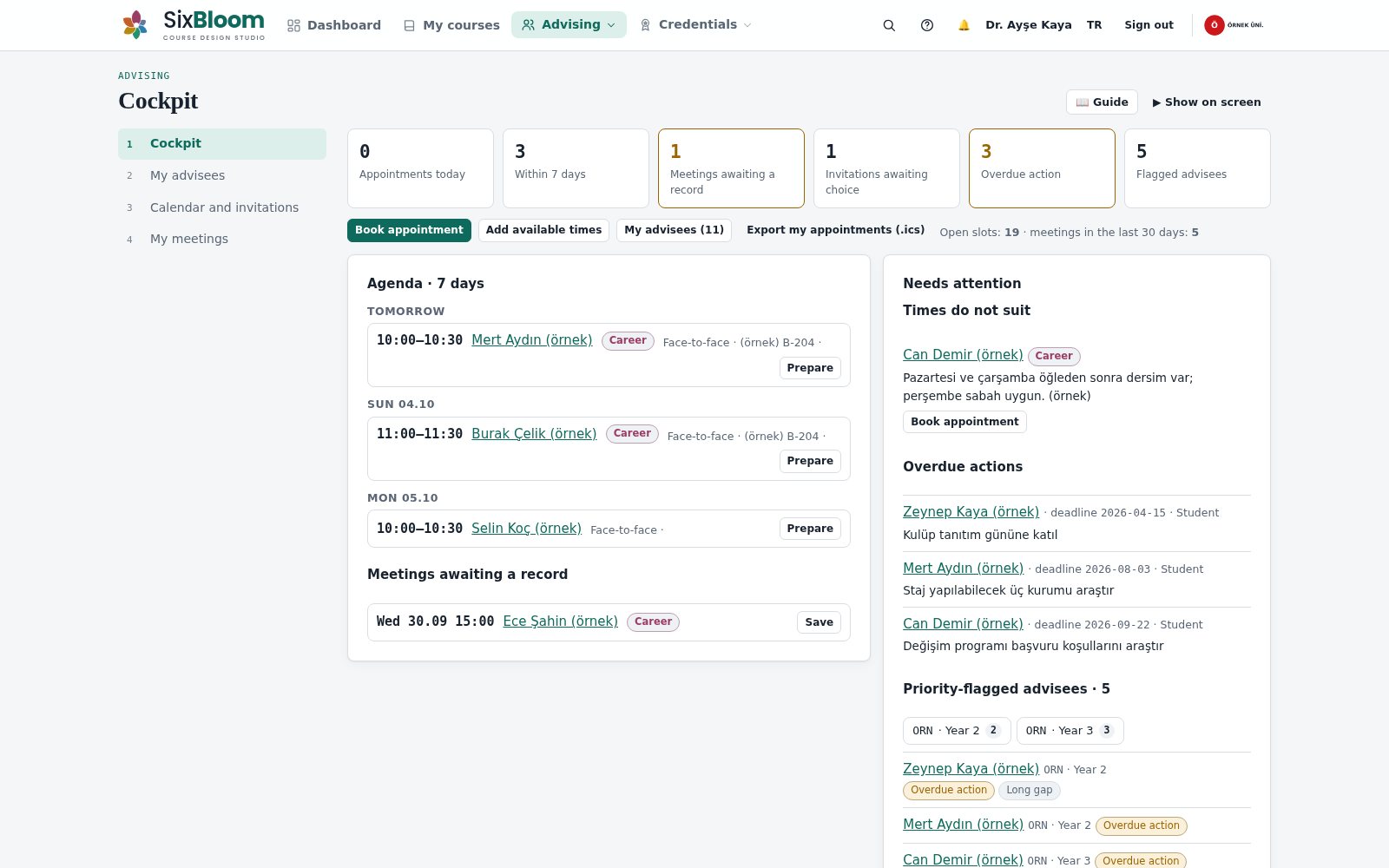
Task: Open Selin Koç (örnek) advisee link
Action: click(x=526, y=529)
